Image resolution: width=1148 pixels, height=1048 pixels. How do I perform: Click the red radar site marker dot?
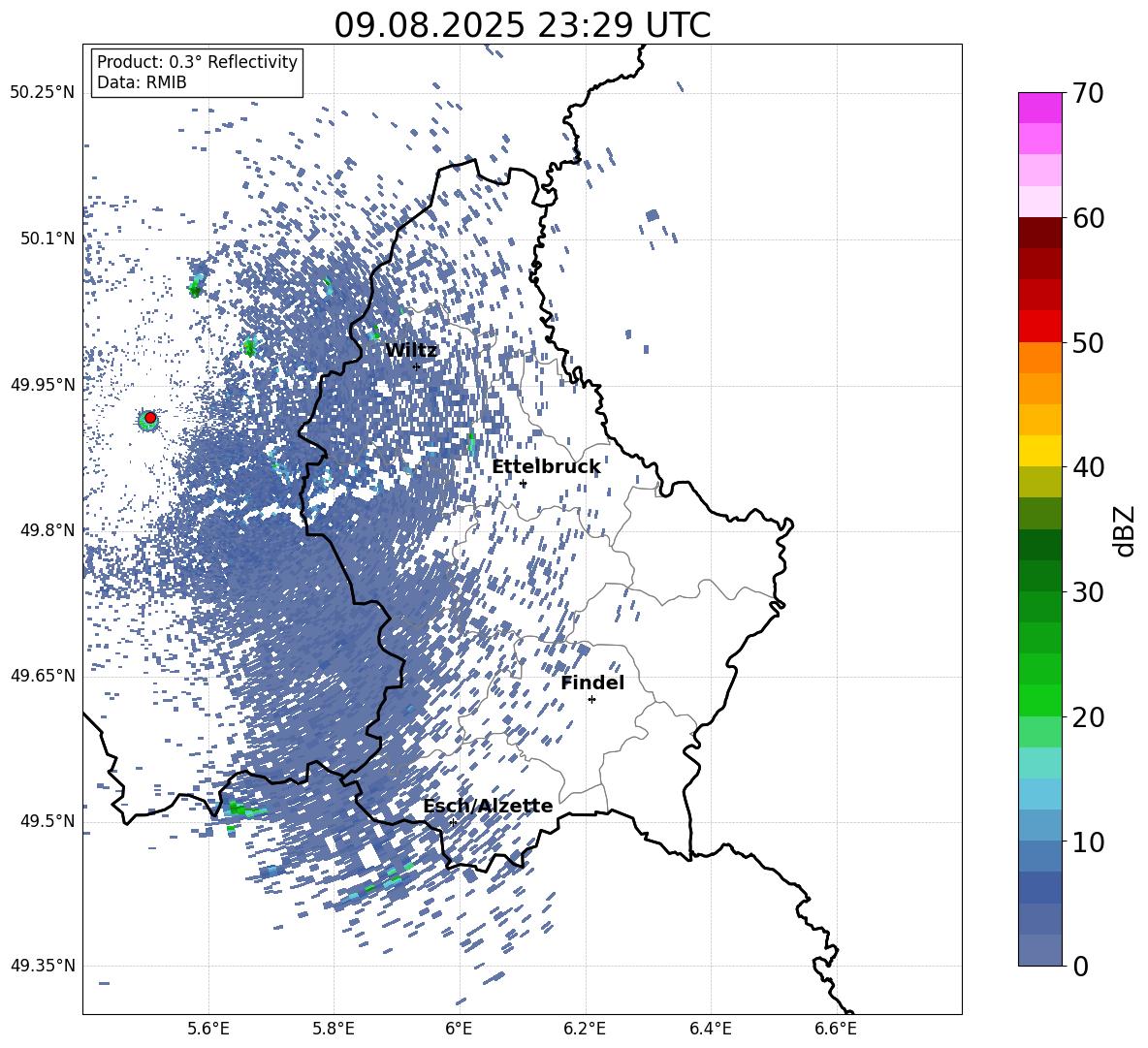click(150, 418)
